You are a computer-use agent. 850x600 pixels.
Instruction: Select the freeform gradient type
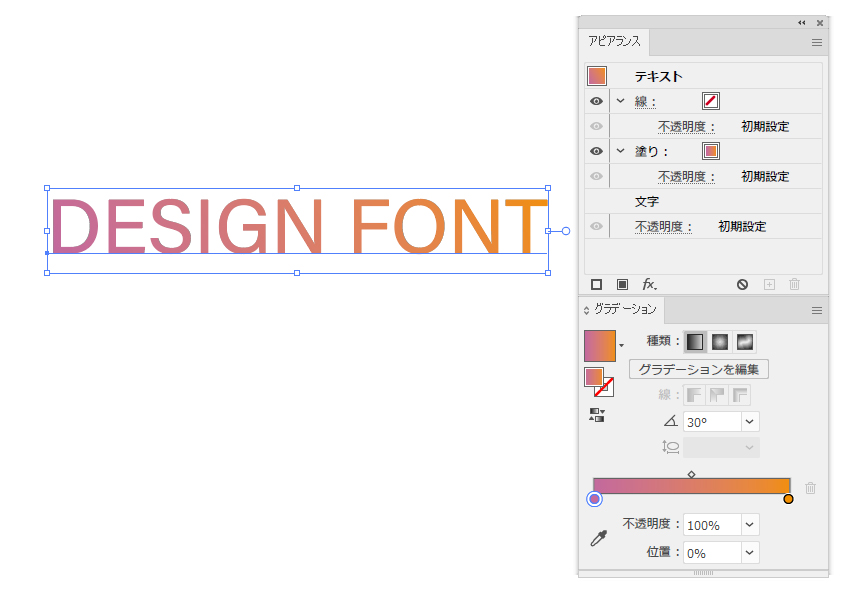click(x=743, y=342)
